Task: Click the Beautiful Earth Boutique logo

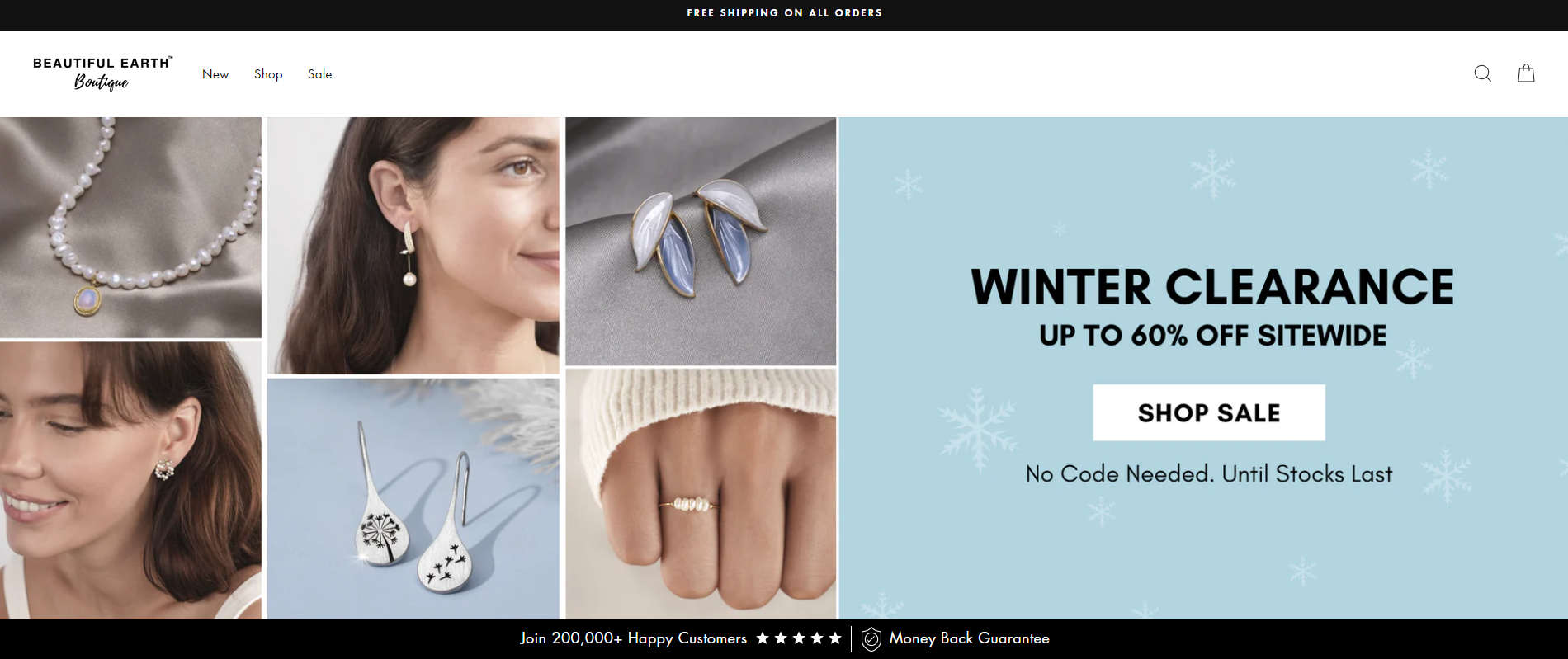Action: (102, 73)
